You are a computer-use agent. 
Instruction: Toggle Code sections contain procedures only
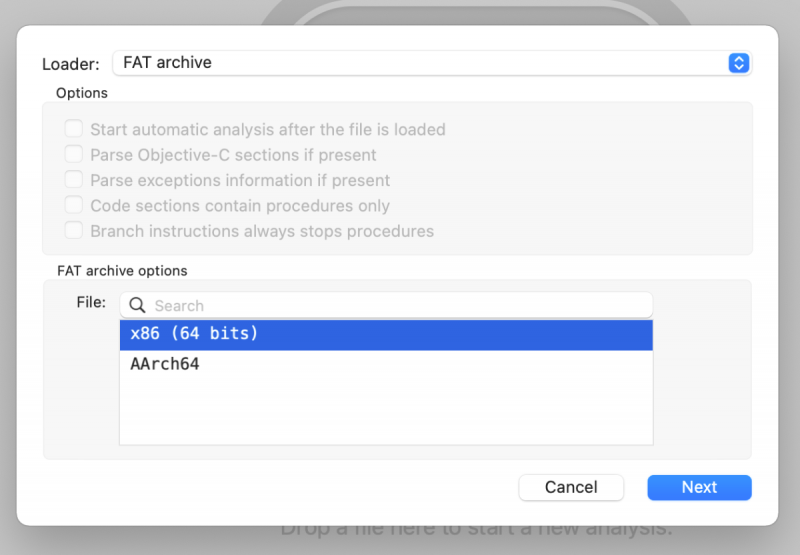(73, 205)
